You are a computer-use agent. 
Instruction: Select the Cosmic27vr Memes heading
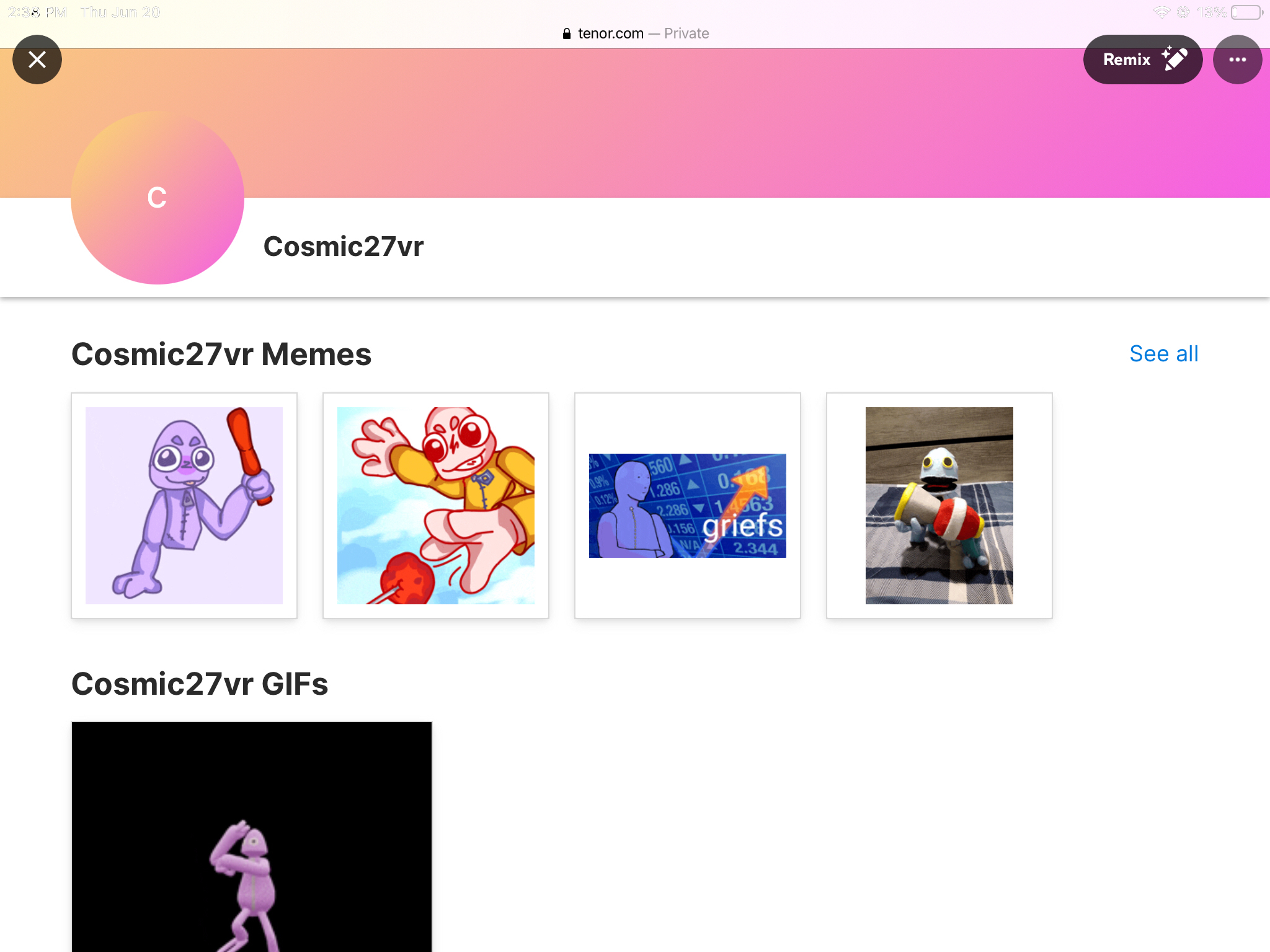click(221, 355)
